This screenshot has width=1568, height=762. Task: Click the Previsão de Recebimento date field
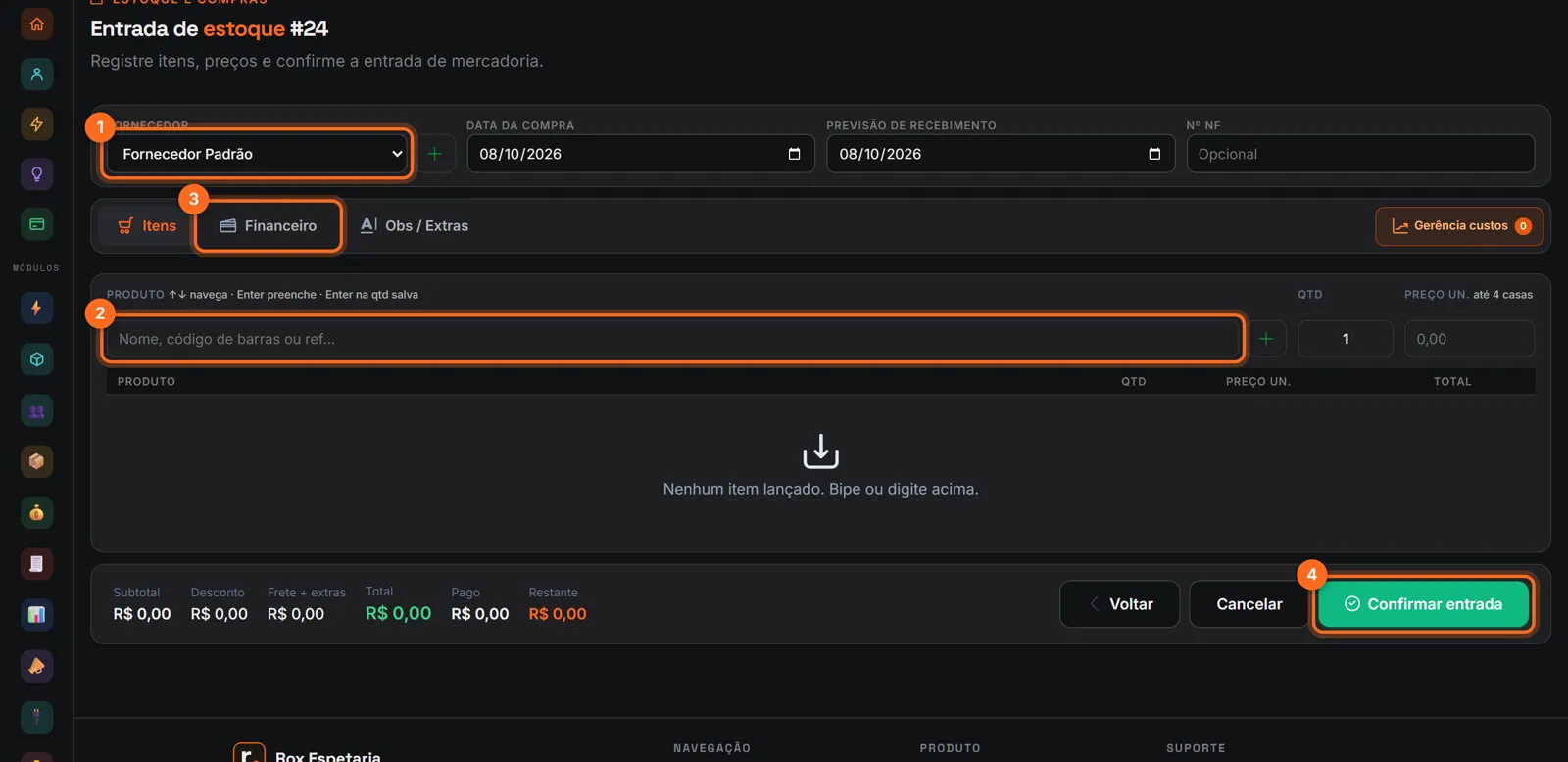click(x=1001, y=154)
